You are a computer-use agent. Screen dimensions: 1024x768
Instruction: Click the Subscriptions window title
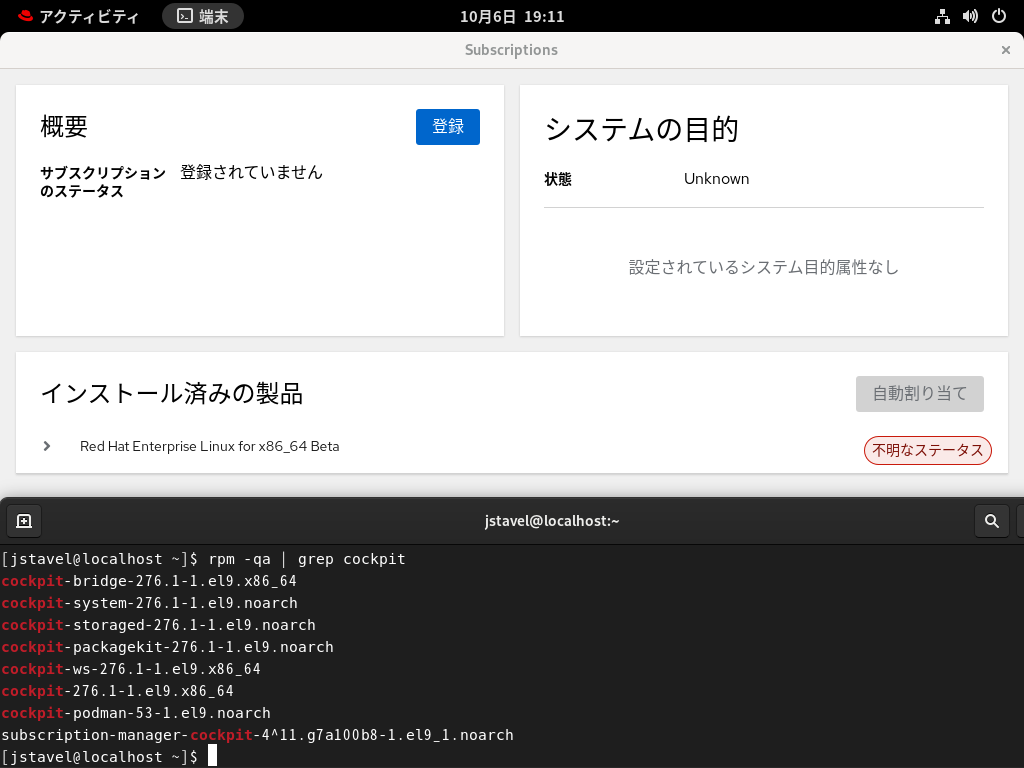point(511,50)
